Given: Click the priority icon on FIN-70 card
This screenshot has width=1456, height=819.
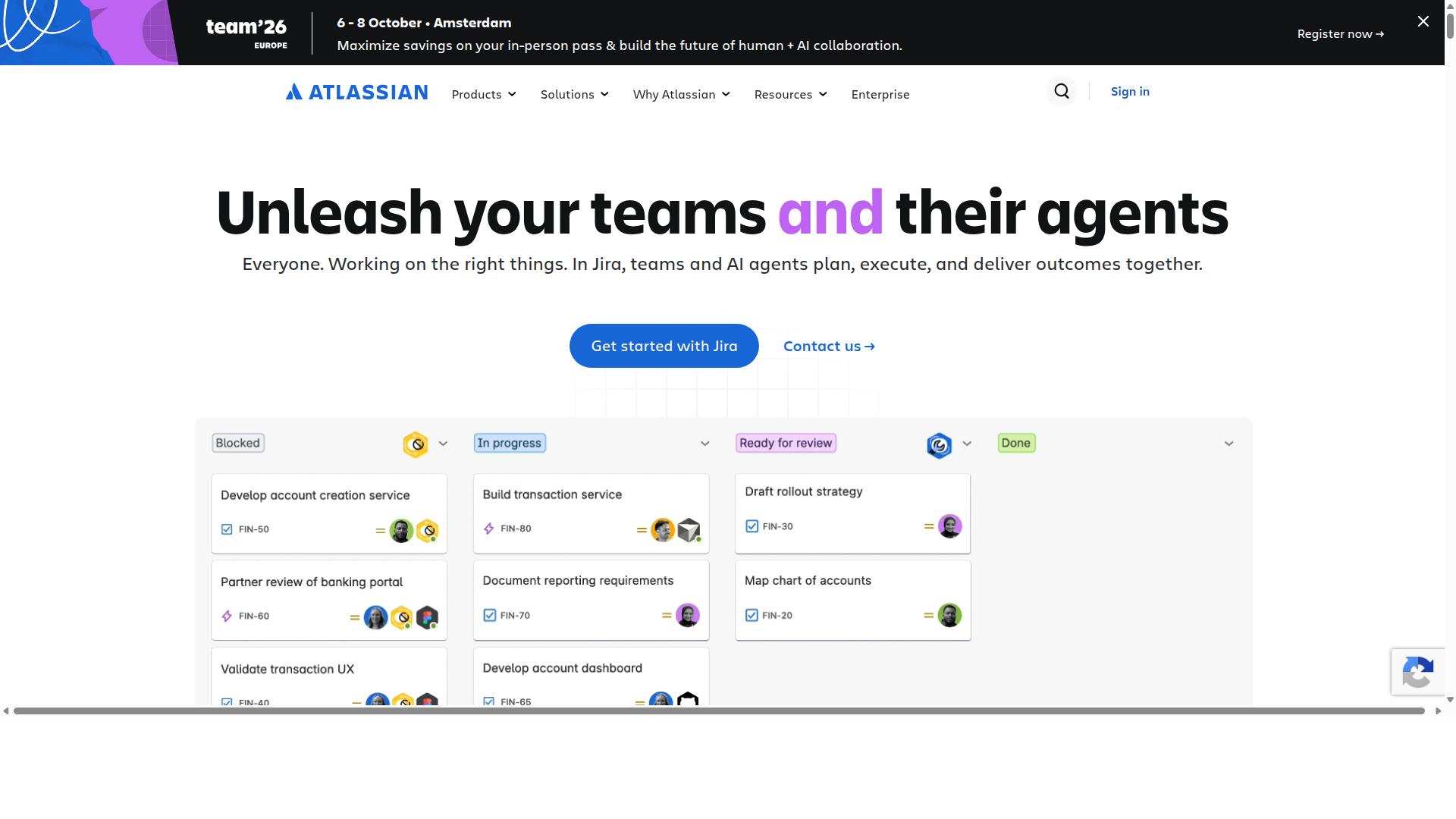Looking at the screenshot, I should [667, 615].
